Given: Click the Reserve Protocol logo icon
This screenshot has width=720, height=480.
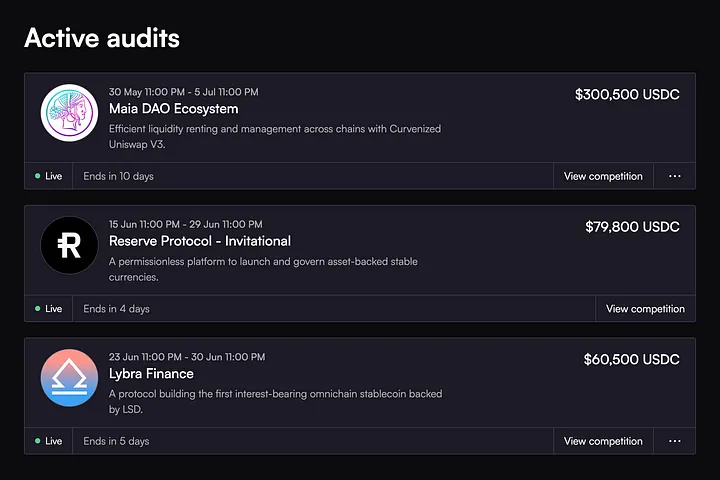Looking at the screenshot, I should tap(69, 245).
